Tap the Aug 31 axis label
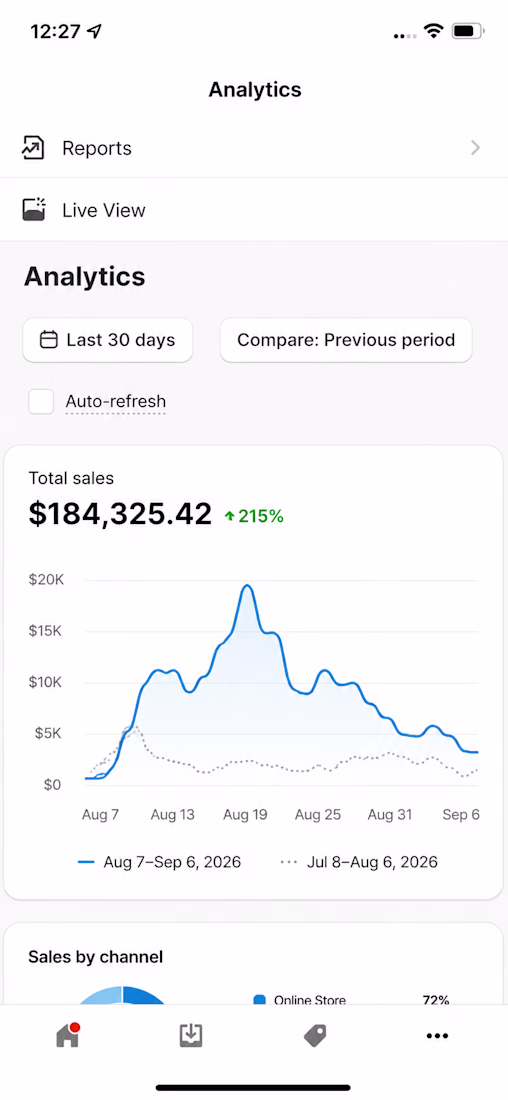The image size is (508, 1100). (x=390, y=814)
